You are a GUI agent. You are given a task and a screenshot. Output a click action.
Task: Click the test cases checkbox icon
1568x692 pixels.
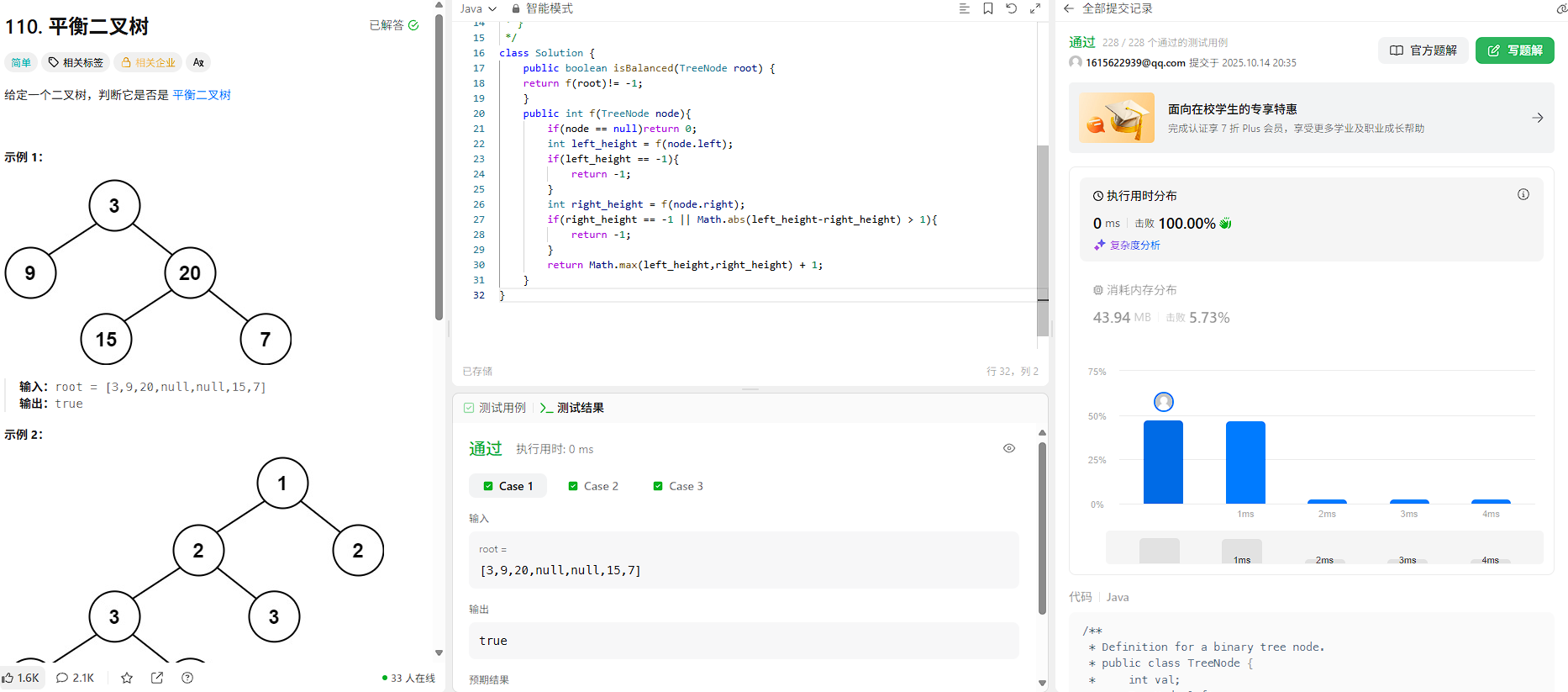pyautogui.click(x=469, y=408)
